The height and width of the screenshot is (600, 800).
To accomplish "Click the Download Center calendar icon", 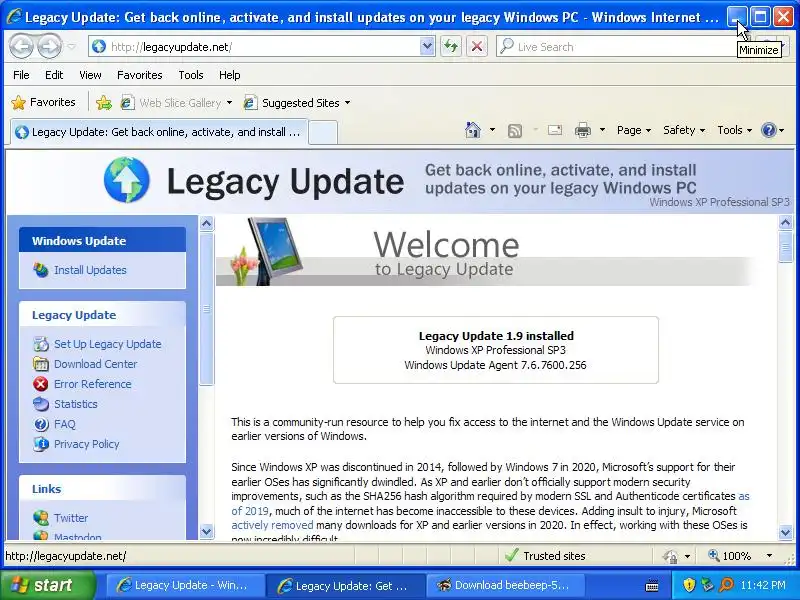I will pos(41,364).
